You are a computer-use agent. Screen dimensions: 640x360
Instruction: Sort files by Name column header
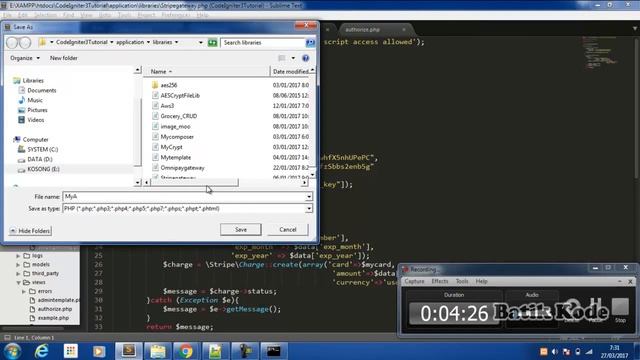(207, 71)
